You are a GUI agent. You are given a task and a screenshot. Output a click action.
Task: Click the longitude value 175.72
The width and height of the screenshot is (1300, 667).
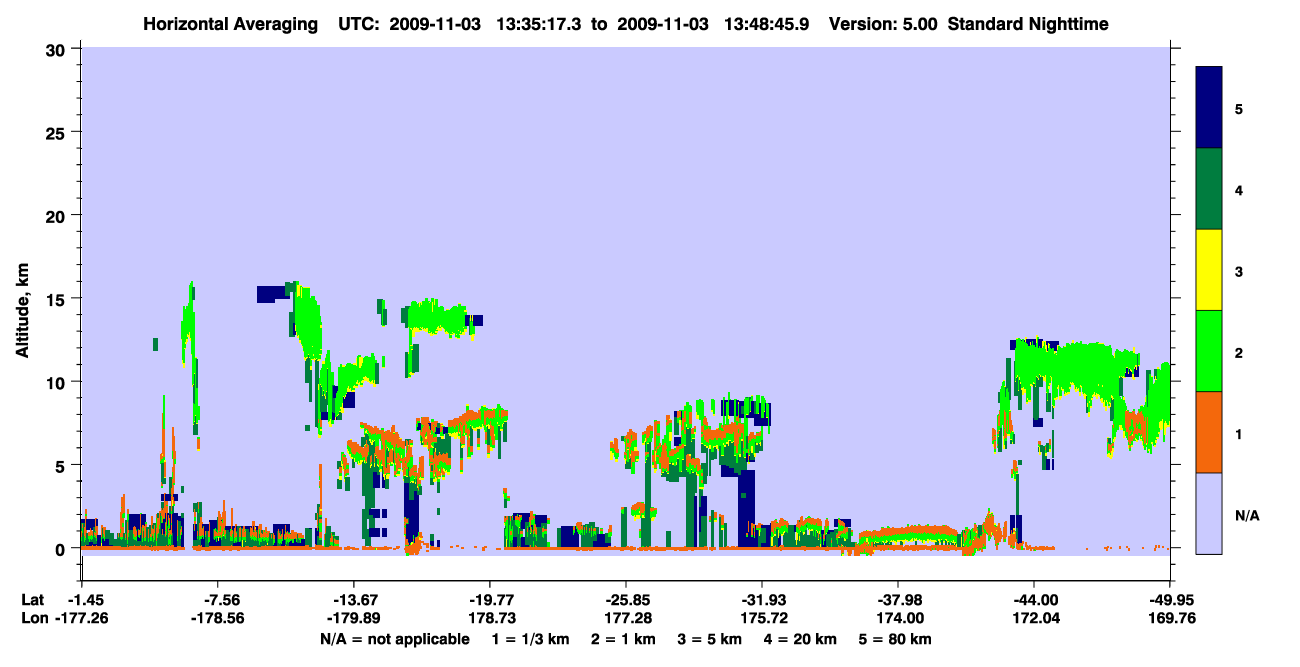point(762,619)
